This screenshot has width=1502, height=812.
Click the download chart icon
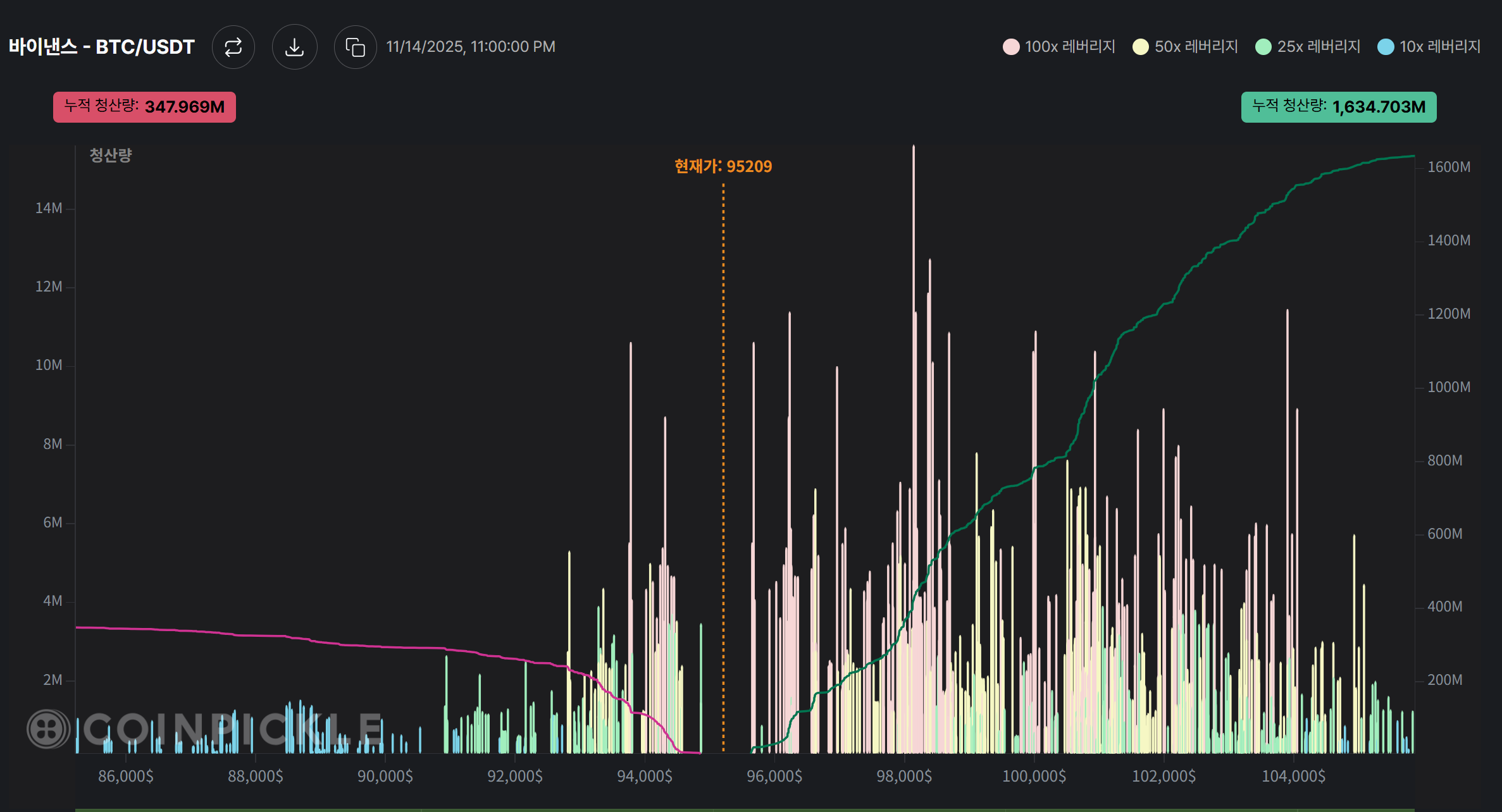point(294,47)
